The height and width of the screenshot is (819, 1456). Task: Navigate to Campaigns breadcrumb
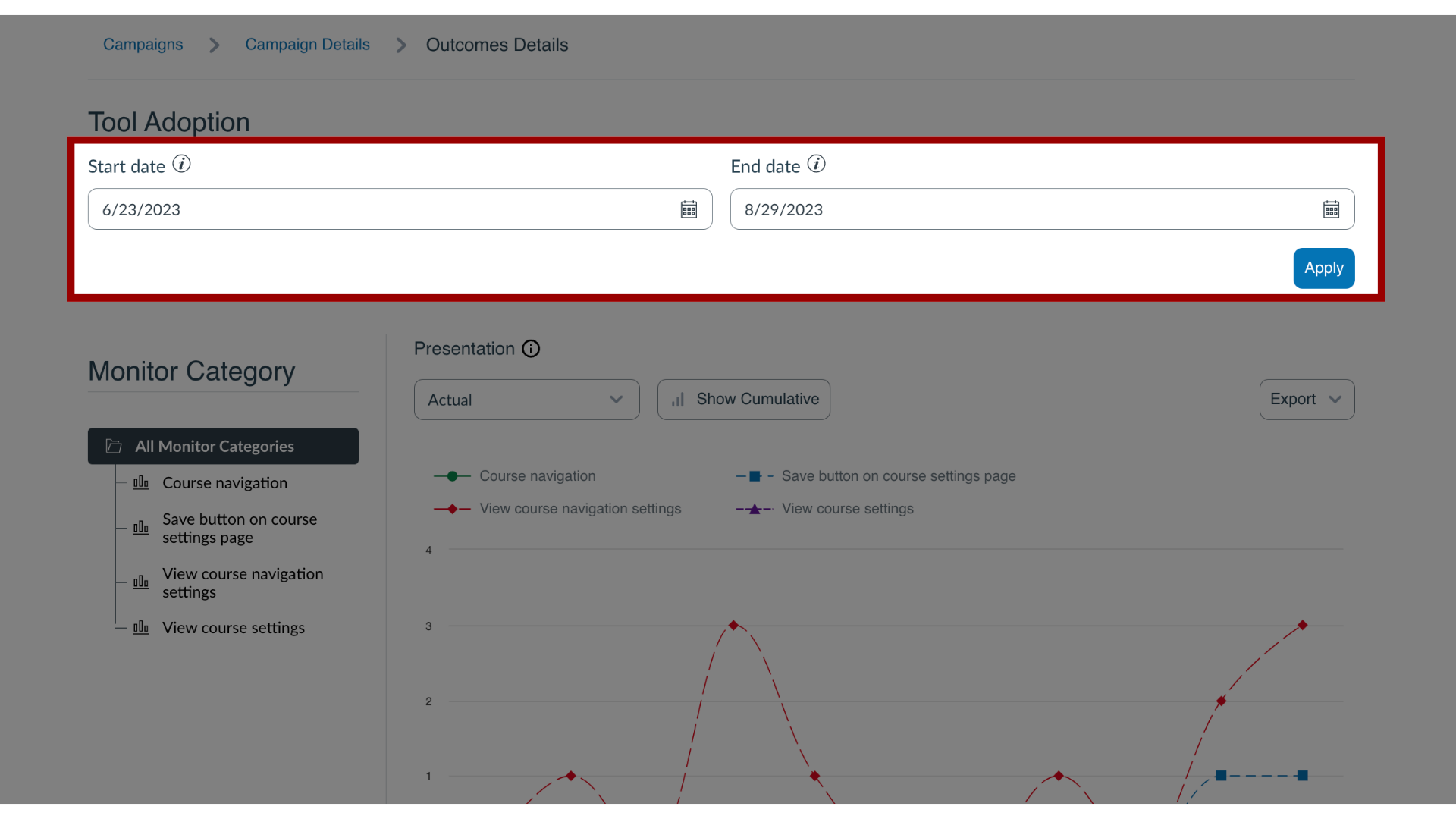pos(143,45)
